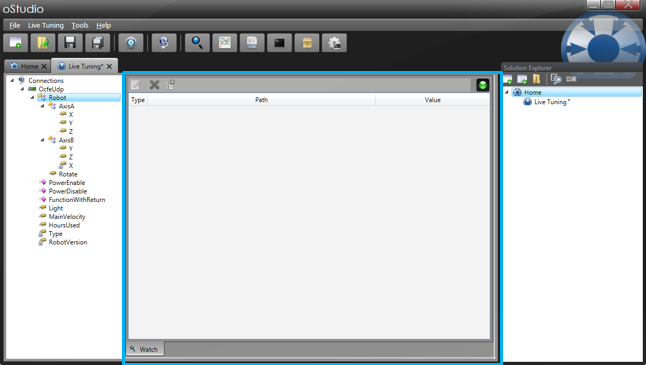Collapse the AxisB tree node
The width and height of the screenshot is (646, 365).
tap(42, 140)
